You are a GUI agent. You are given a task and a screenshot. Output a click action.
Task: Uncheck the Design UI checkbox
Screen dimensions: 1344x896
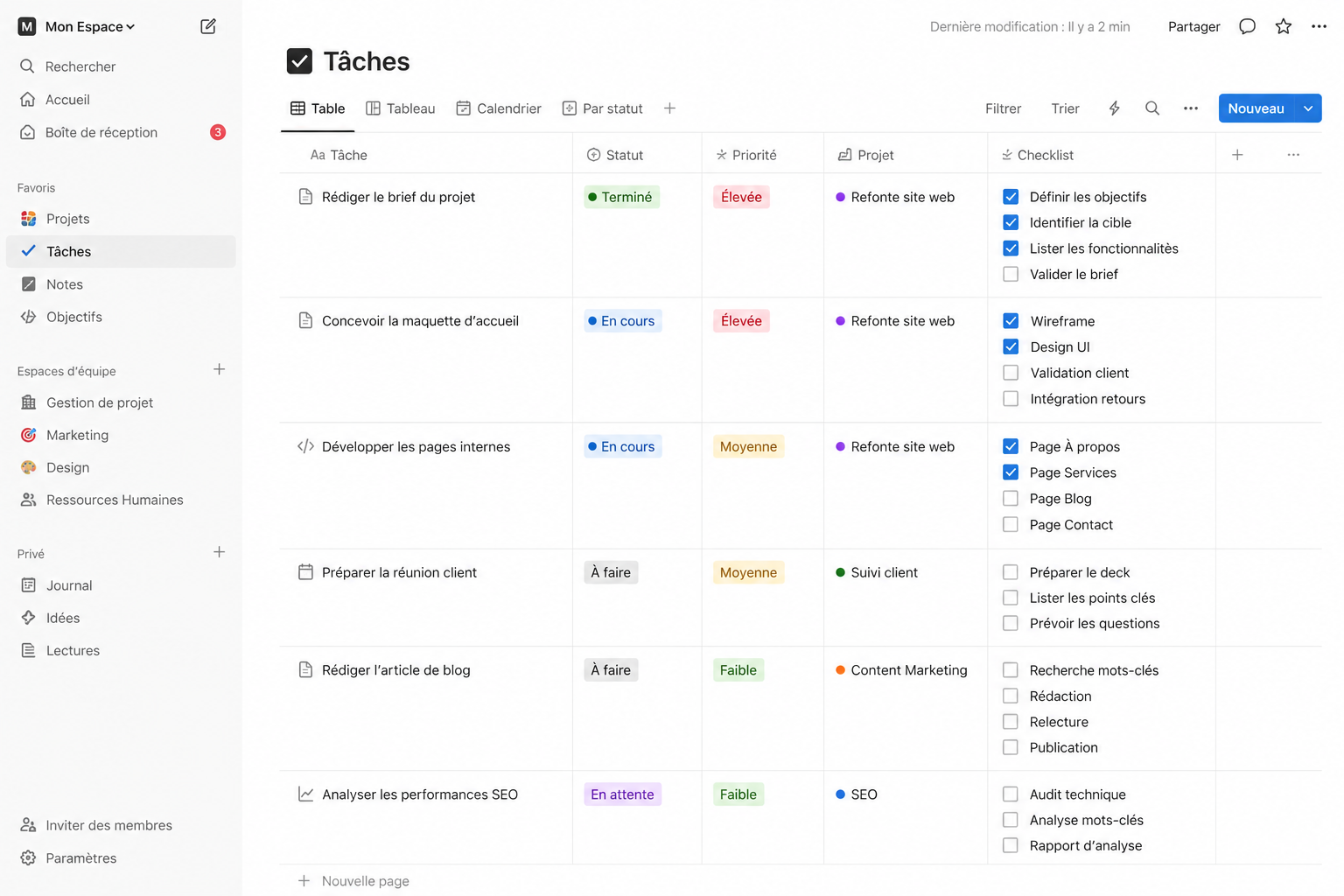1011,346
